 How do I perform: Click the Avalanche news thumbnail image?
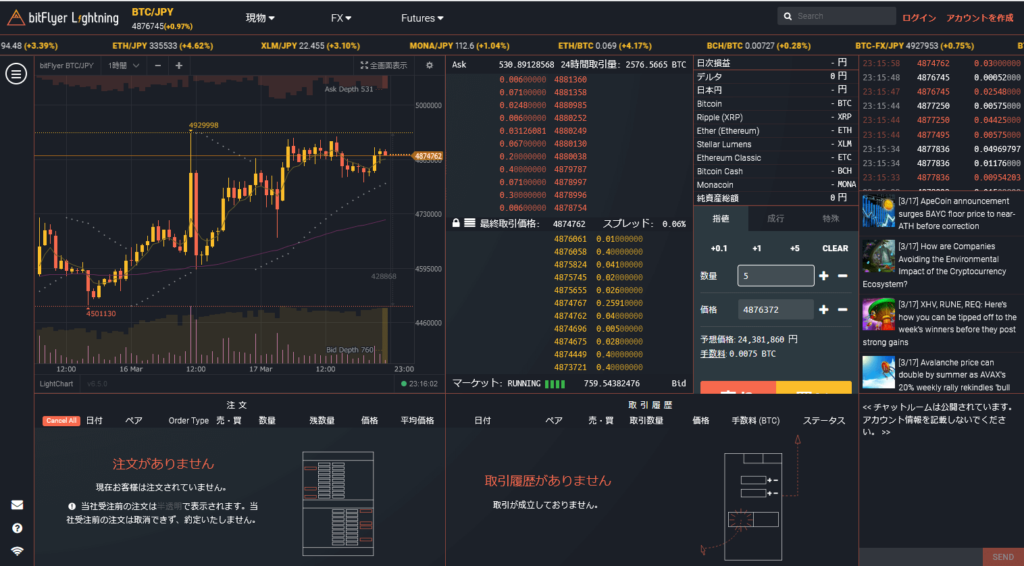[878, 373]
